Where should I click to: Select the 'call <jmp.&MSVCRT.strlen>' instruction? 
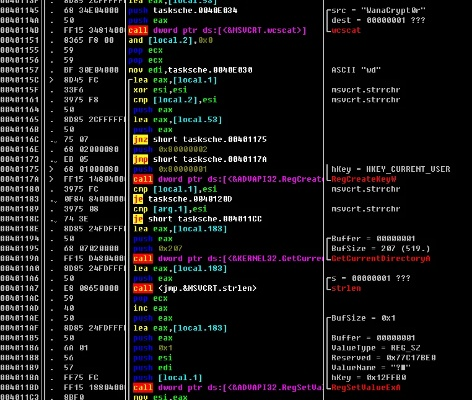coord(195,288)
